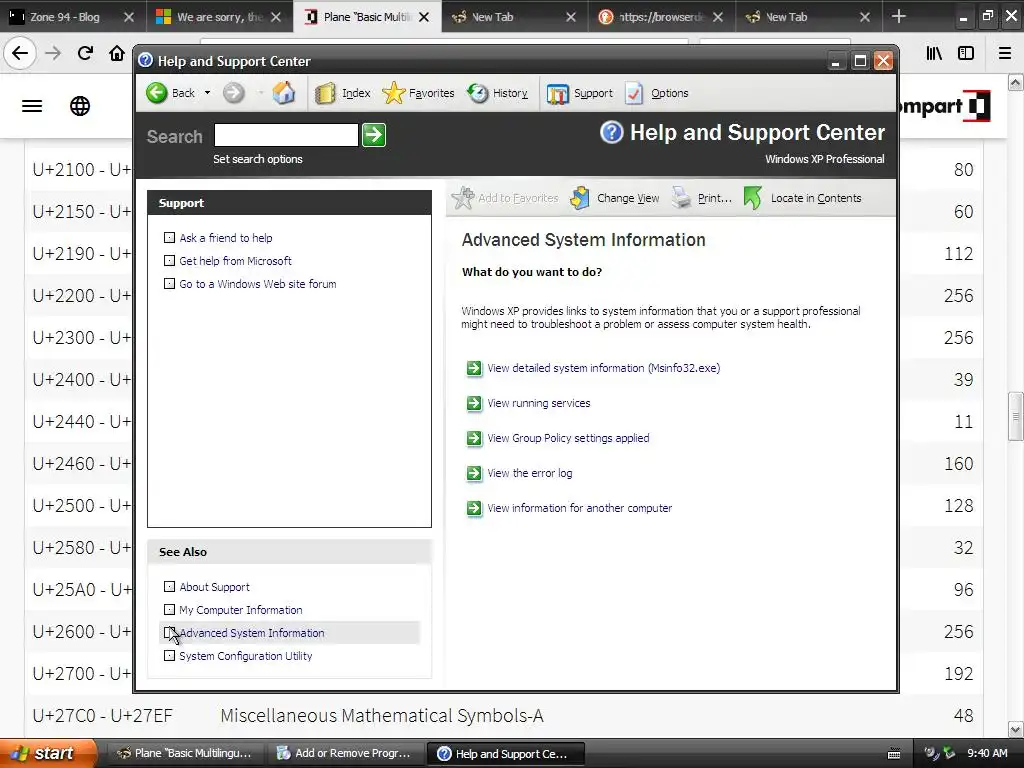
Task: Open My Computer Information link
Action: (241, 610)
